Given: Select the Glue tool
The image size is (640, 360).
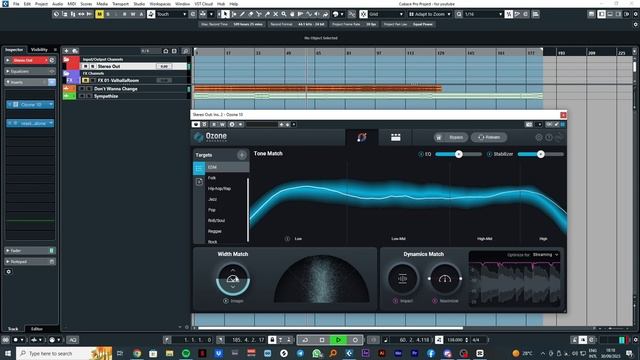Looking at the screenshot, I should tap(267, 14).
